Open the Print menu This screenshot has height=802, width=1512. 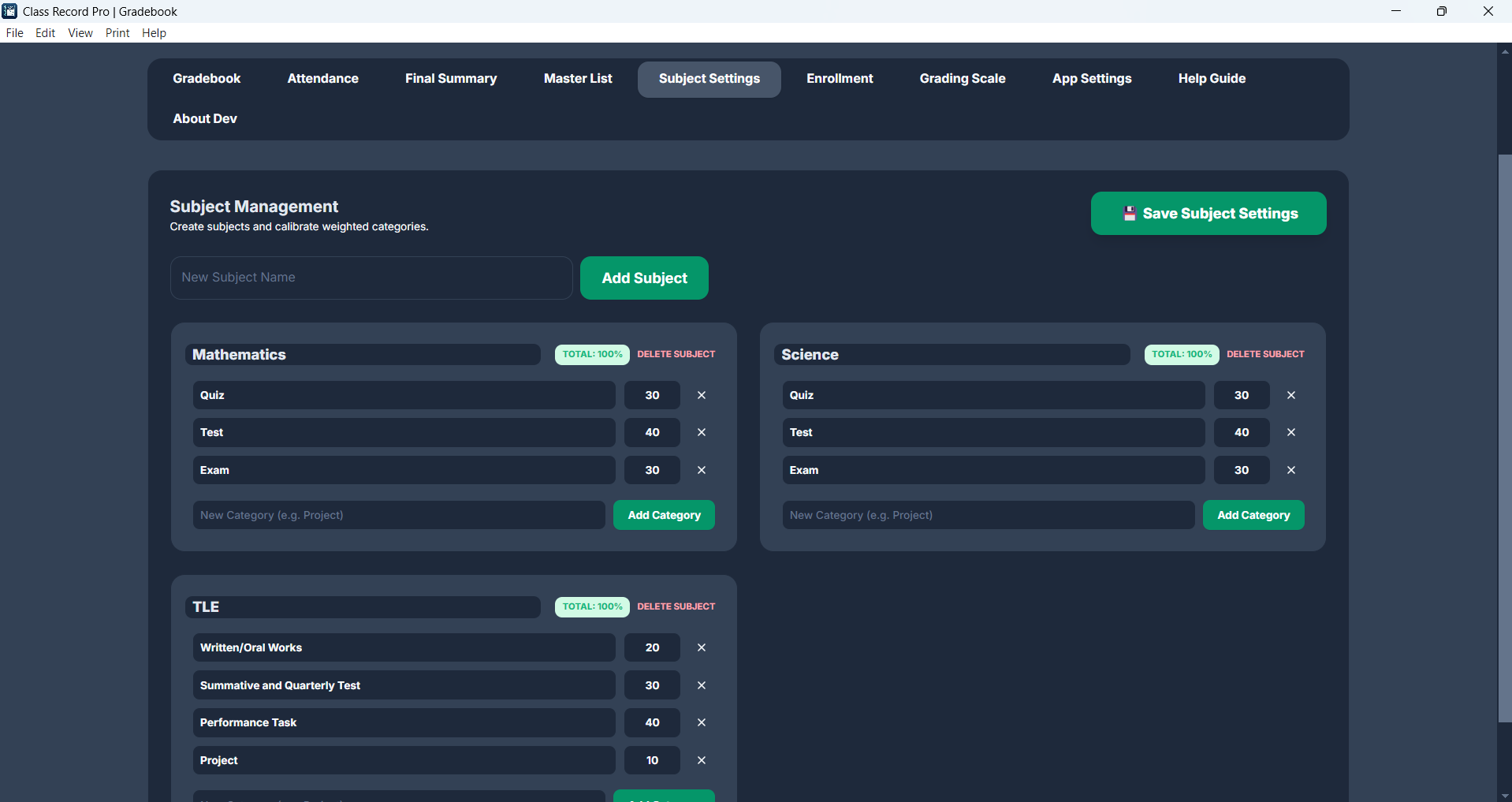coord(117,33)
